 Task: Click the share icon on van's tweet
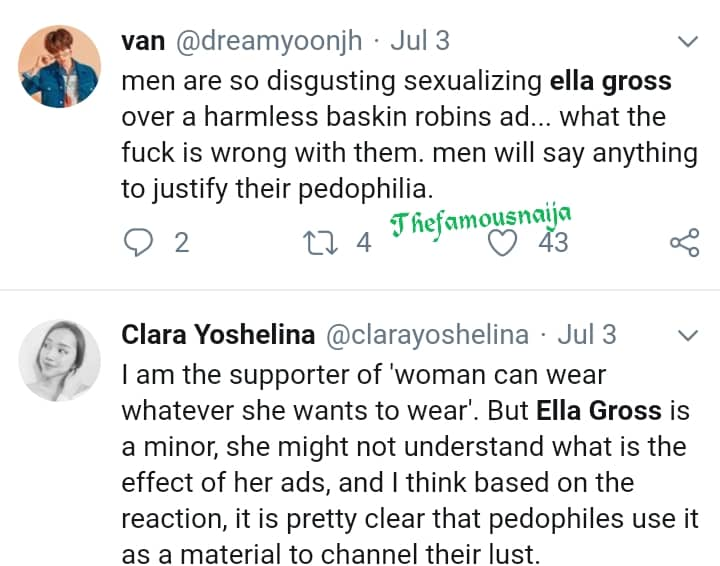pyautogui.click(x=683, y=242)
